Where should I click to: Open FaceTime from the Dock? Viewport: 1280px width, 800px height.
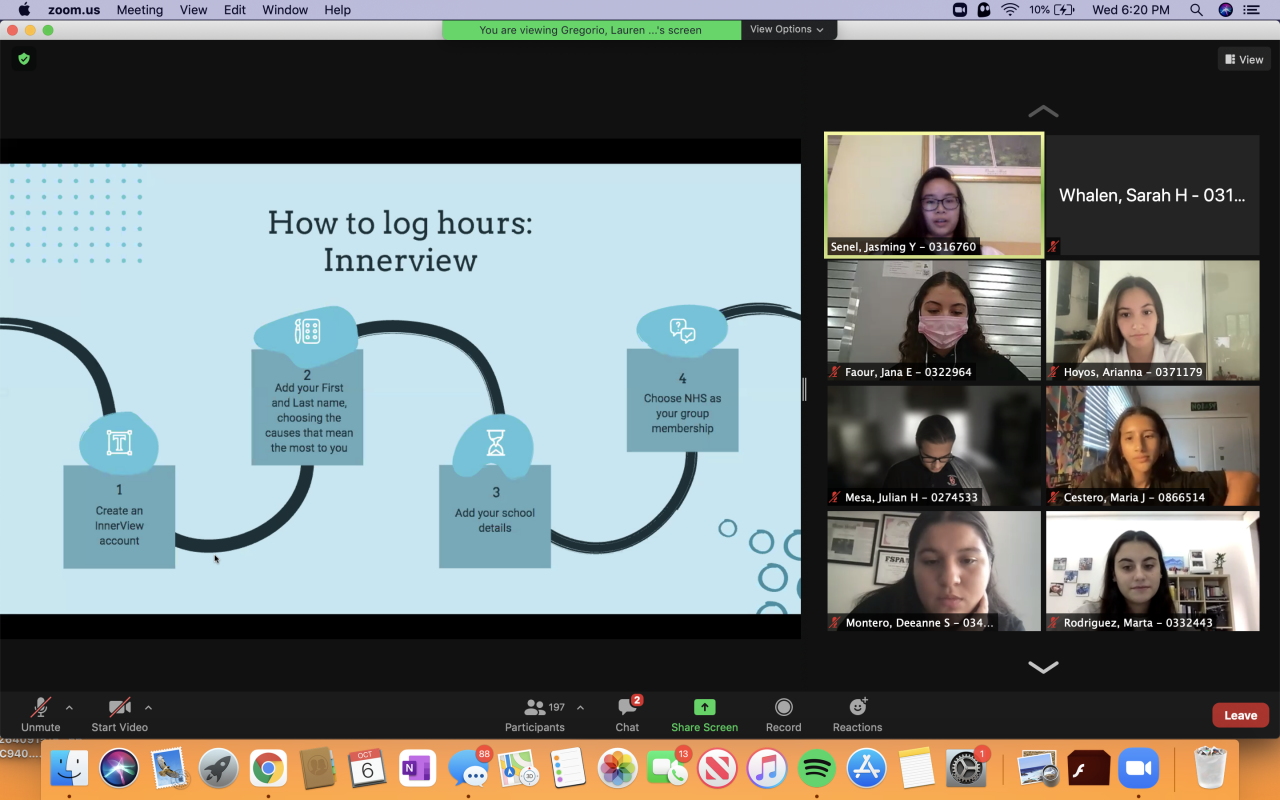(668, 768)
